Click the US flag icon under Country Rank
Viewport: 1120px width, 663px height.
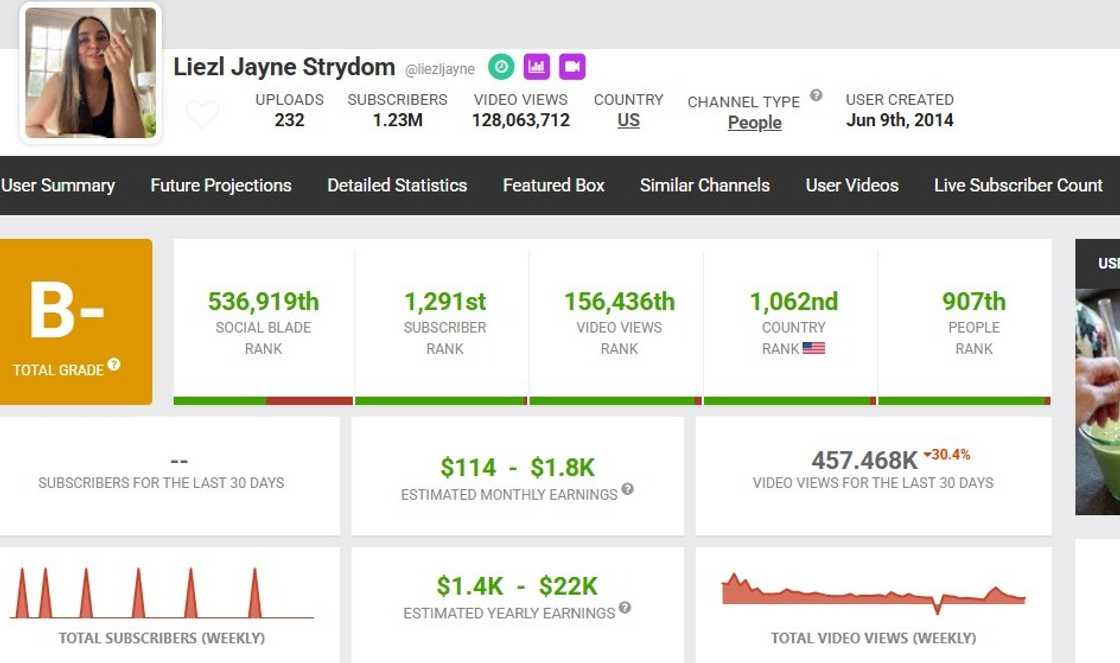click(814, 349)
